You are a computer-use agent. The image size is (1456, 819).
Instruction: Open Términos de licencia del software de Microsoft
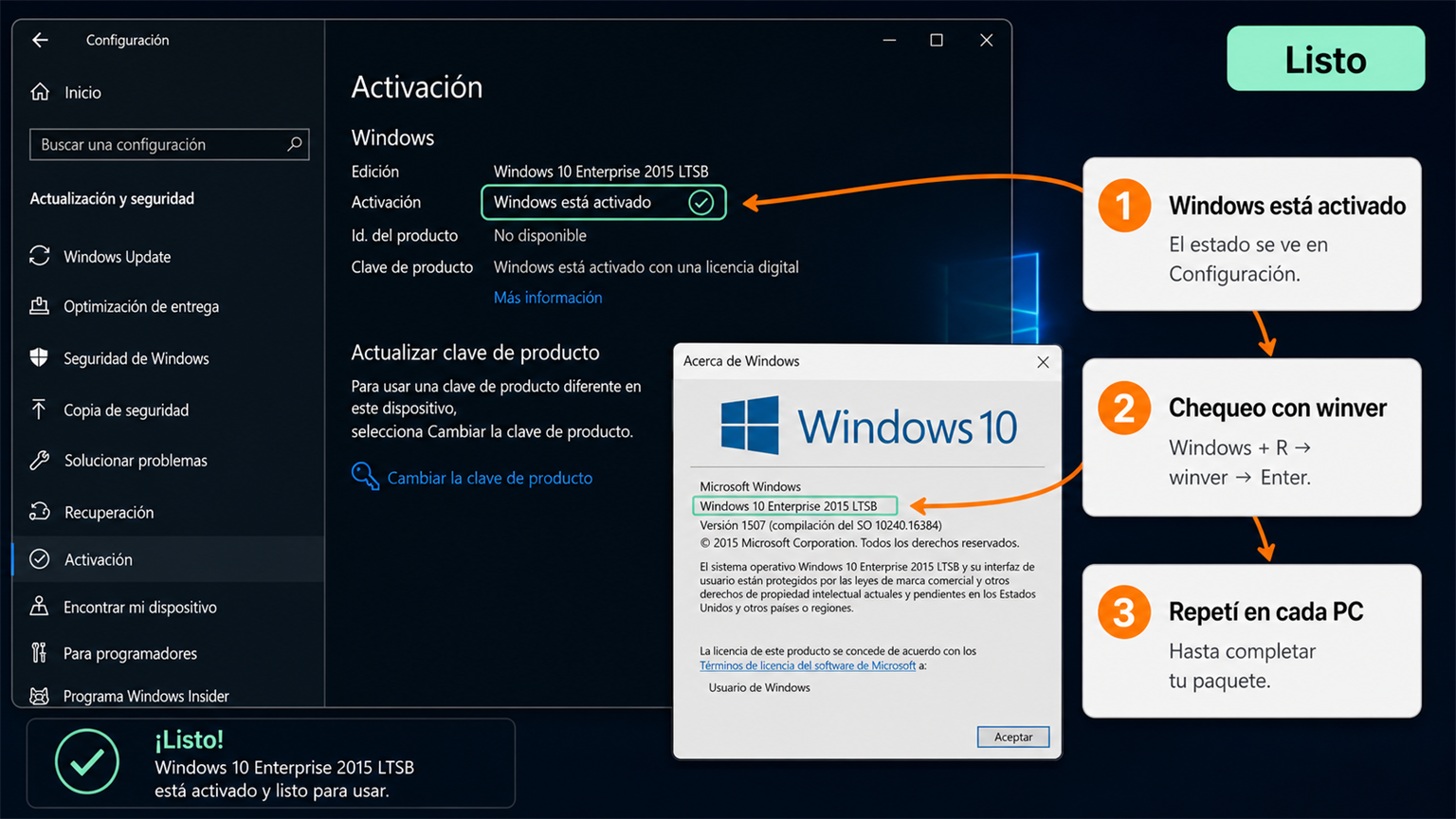point(808,665)
